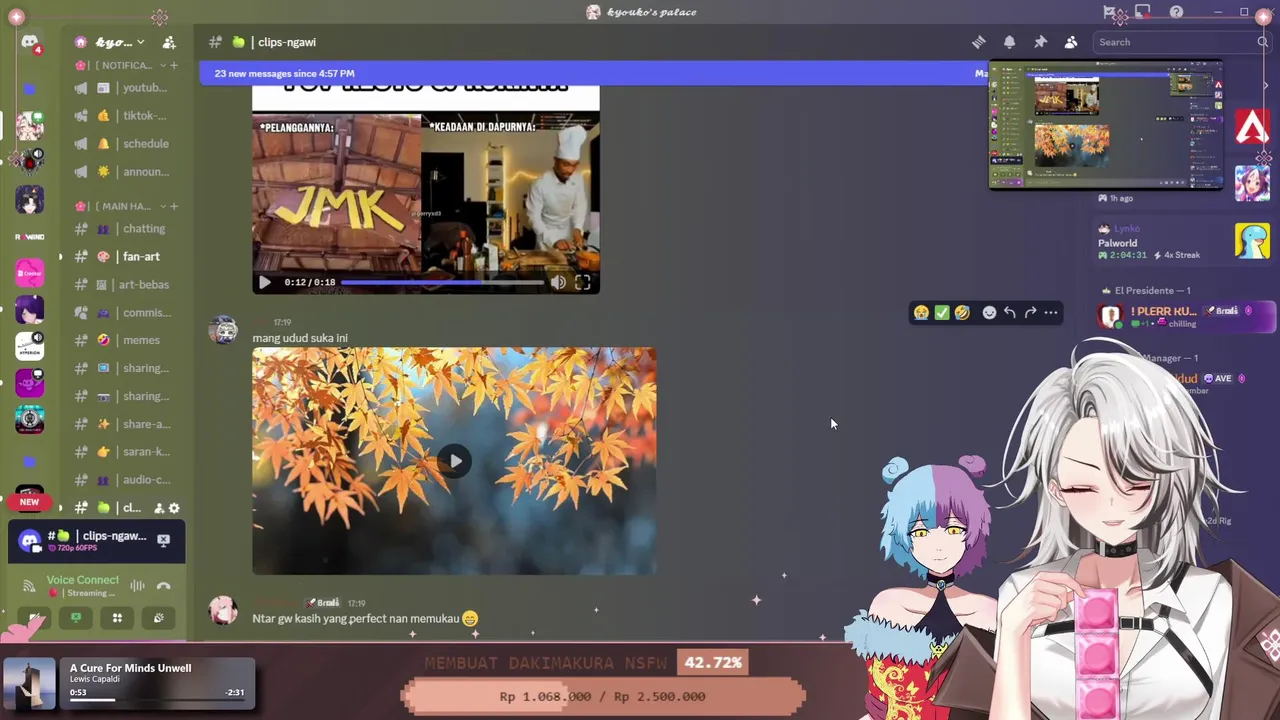Open soundboard button in voice panel

point(158,618)
